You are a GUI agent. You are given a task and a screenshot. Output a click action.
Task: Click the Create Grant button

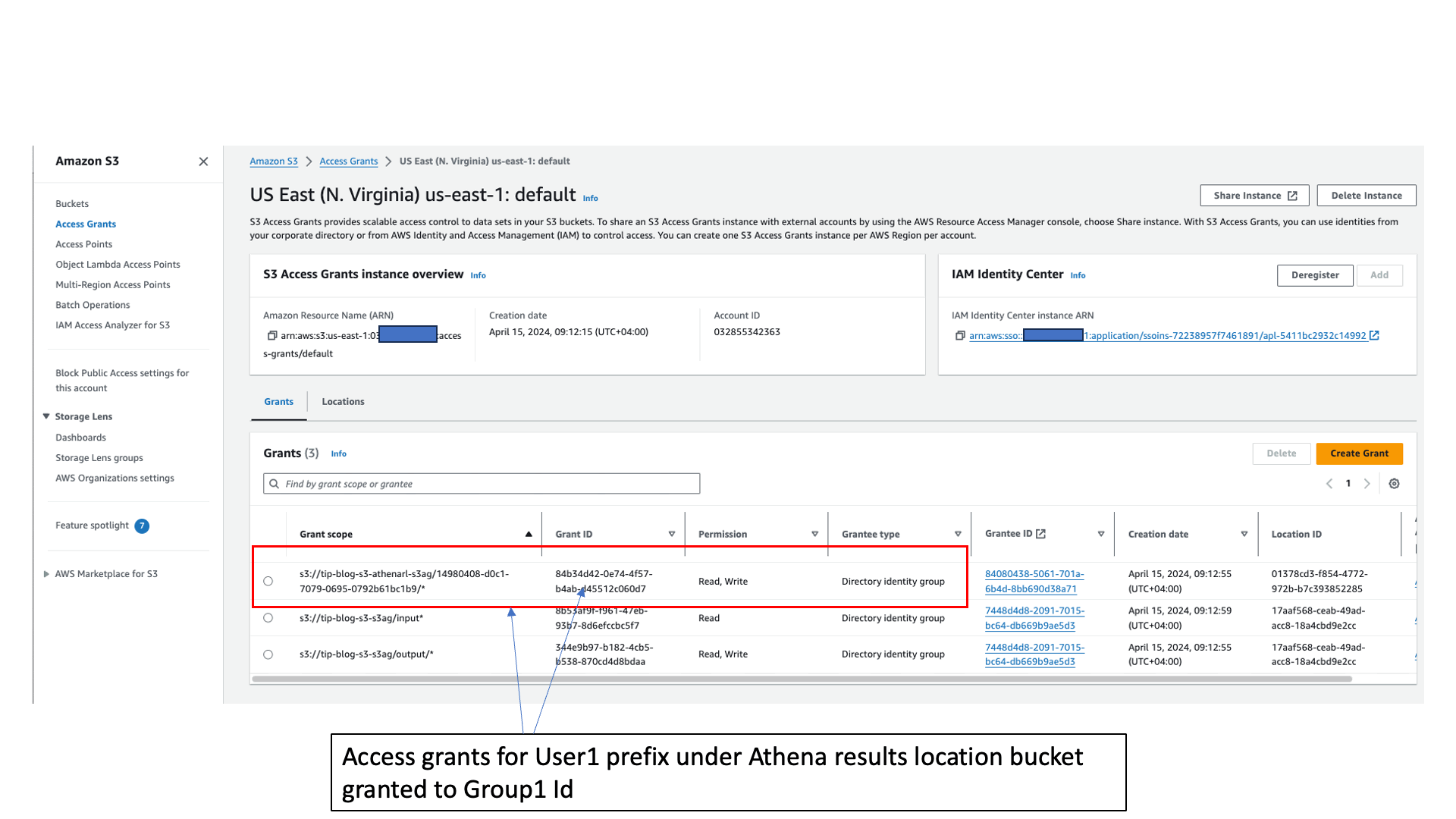click(x=1359, y=453)
